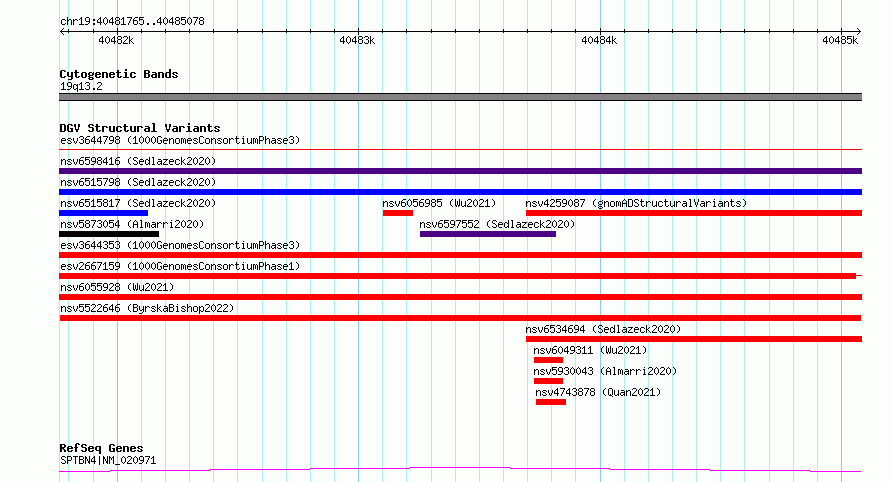This screenshot has height=482, width=890.
Task: Click the short blue nsv6515817 bar
Action: point(103,213)
